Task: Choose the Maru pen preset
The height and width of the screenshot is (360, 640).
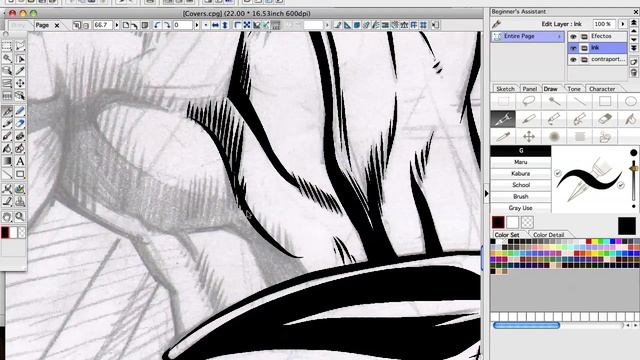Action: pos(521,162)
